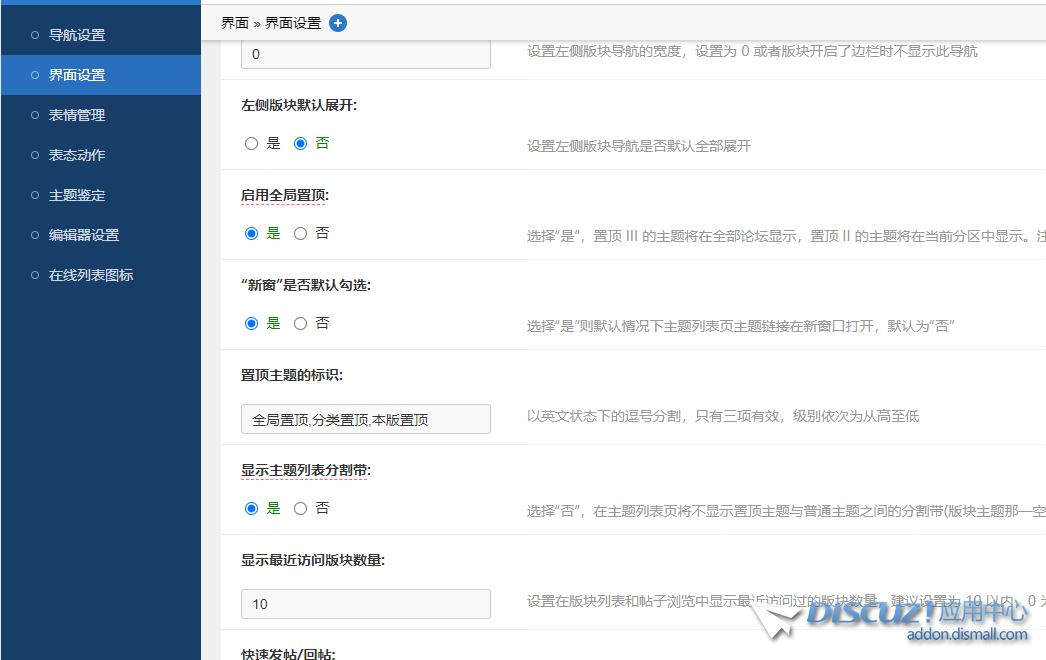The height and width of the screenshot is (660, 1046).
Task: Set “新窗”是否默认勾选 to 否
Action: pos(300,324)
